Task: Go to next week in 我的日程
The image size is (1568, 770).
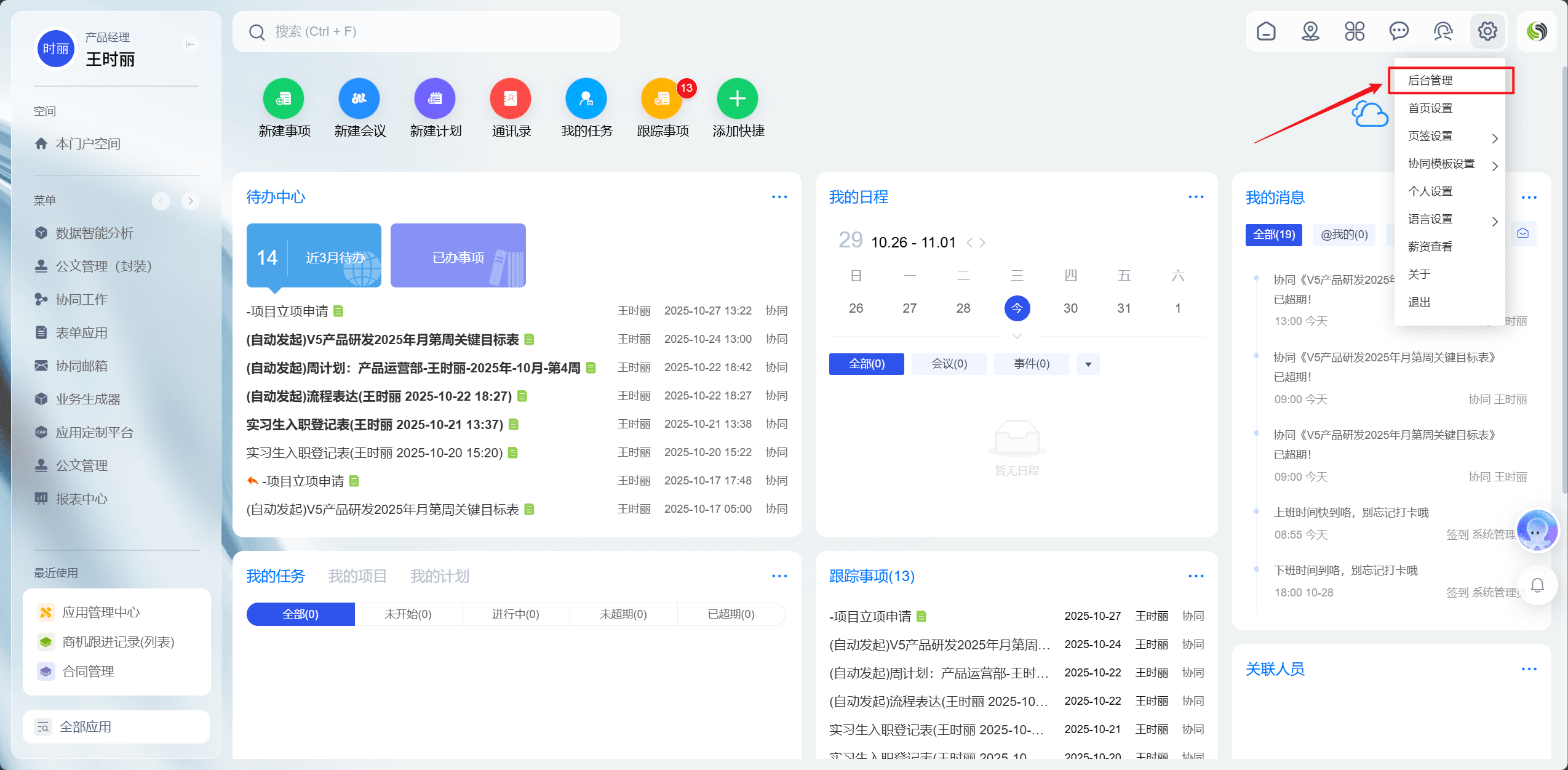Action: pyautogui.click(x=982, y=243)
